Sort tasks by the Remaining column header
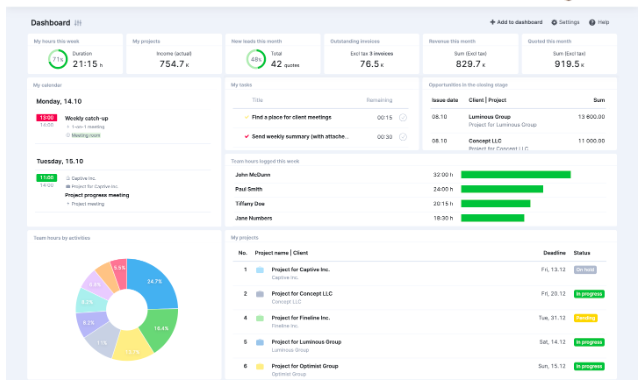 (379, 100)
